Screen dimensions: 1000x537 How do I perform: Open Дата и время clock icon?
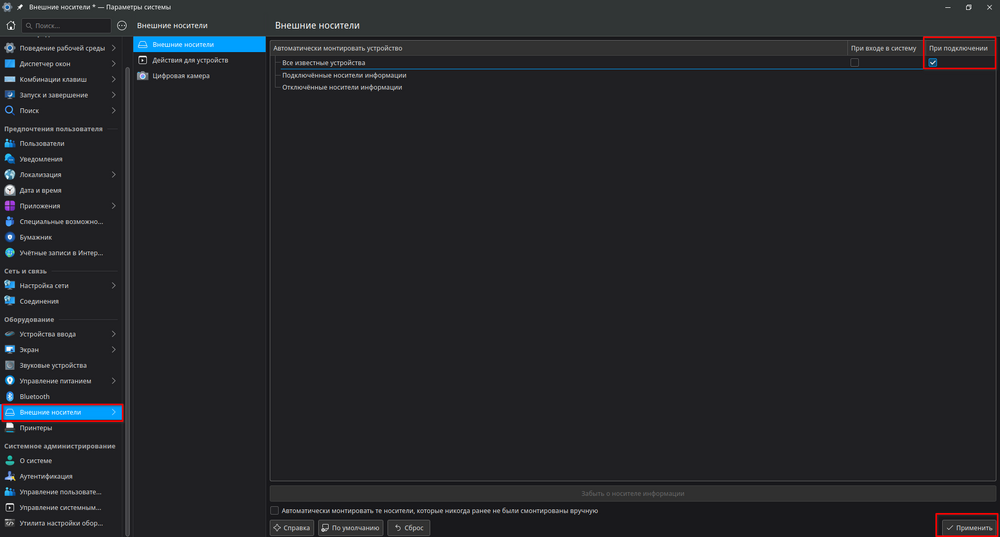coord(10,190)
